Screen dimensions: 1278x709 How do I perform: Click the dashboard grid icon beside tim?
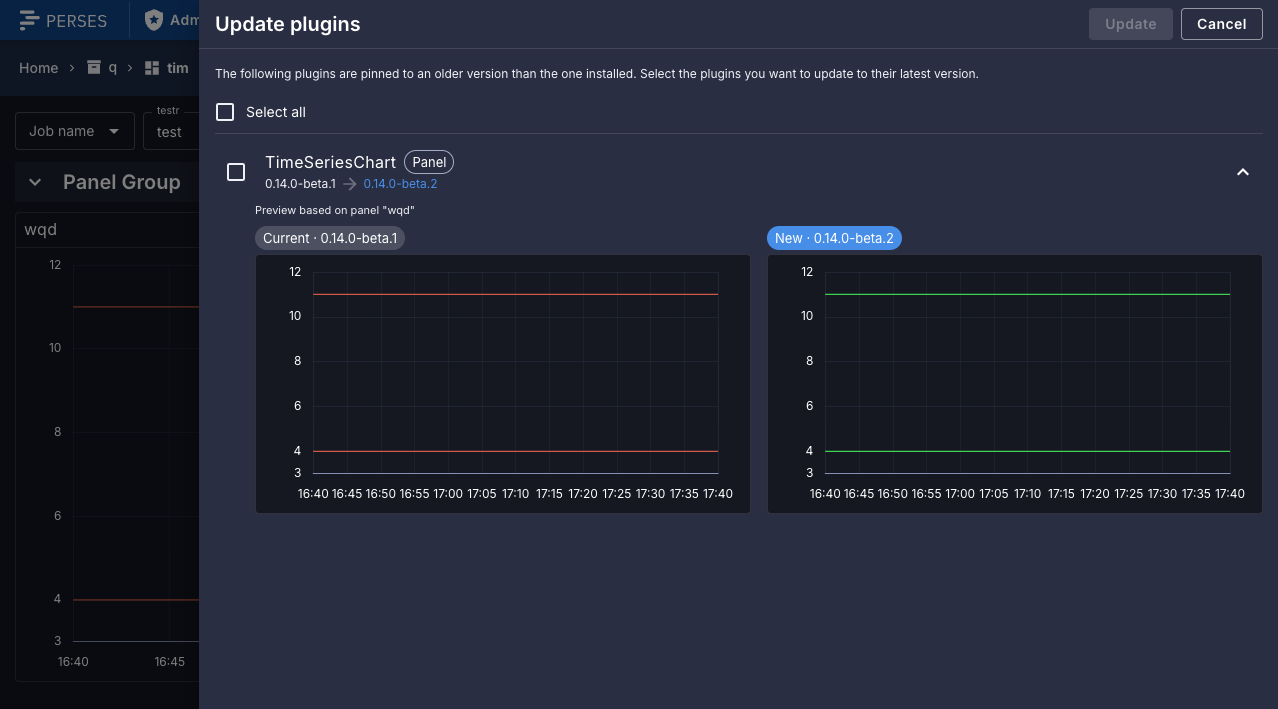click(x=152, y=68)
